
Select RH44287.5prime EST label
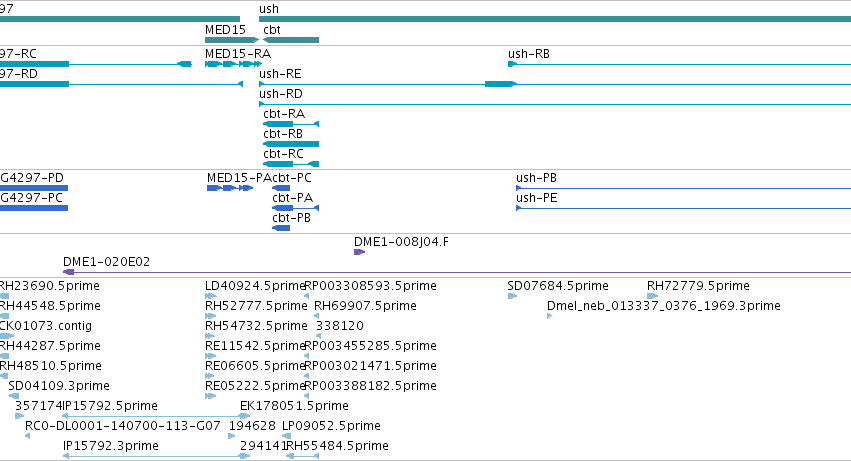click(x=50, y=346)
